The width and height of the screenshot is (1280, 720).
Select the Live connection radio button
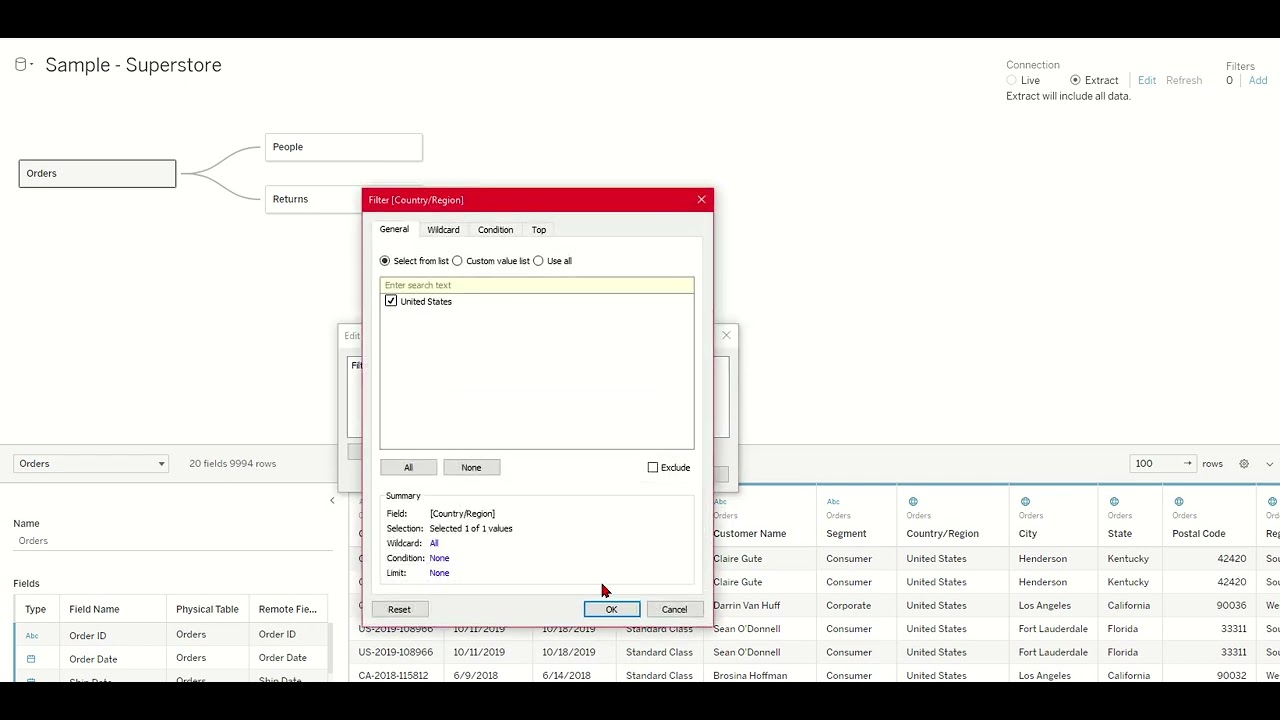(x=1012, y=80)
